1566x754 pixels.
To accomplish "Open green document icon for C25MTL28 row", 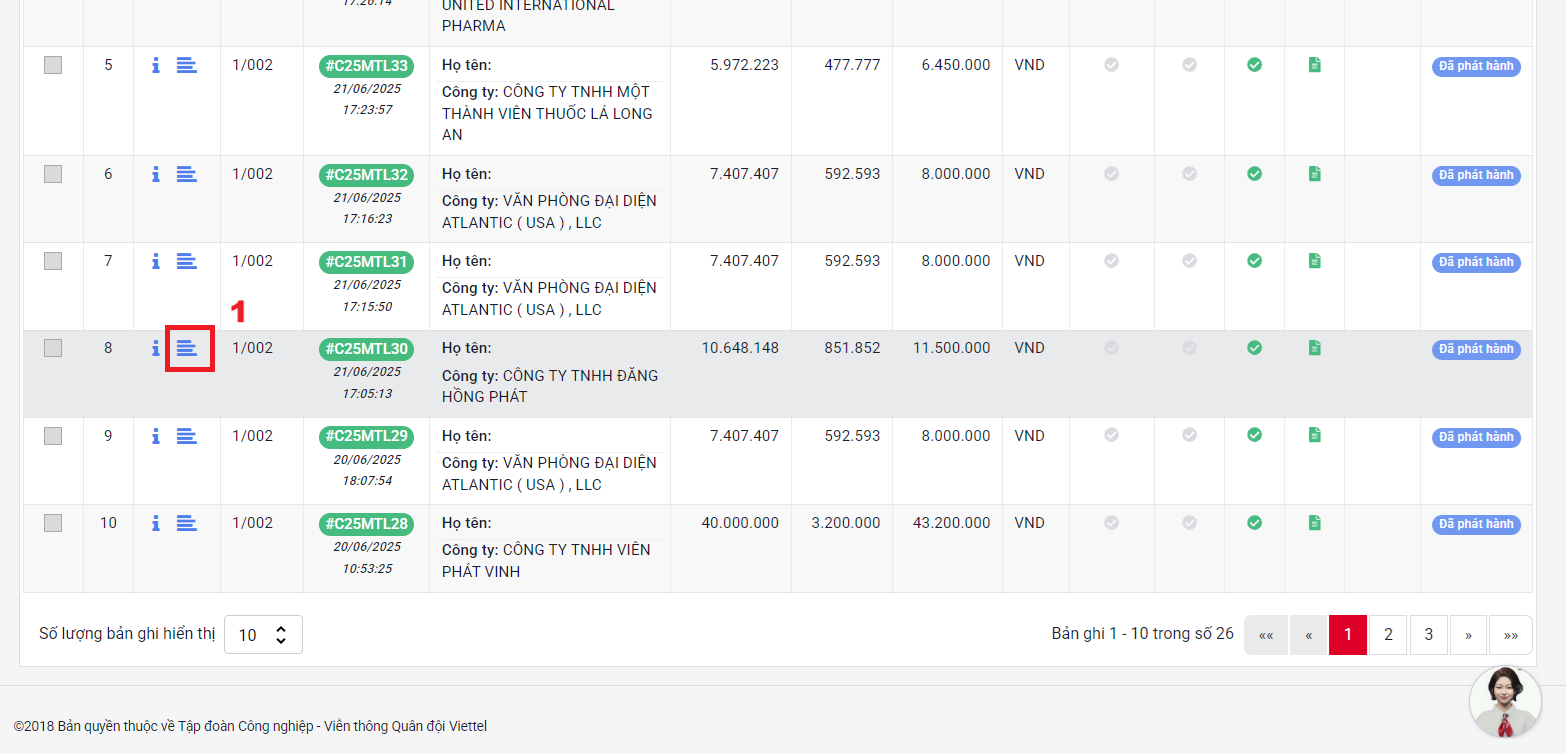I will [x=1314, y=523].
